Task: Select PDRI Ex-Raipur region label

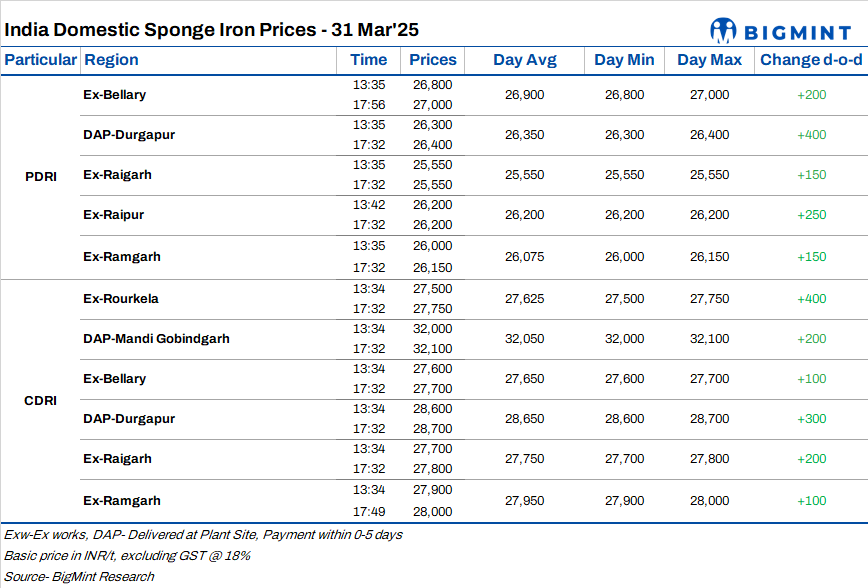Action: [x=114, y=215]
